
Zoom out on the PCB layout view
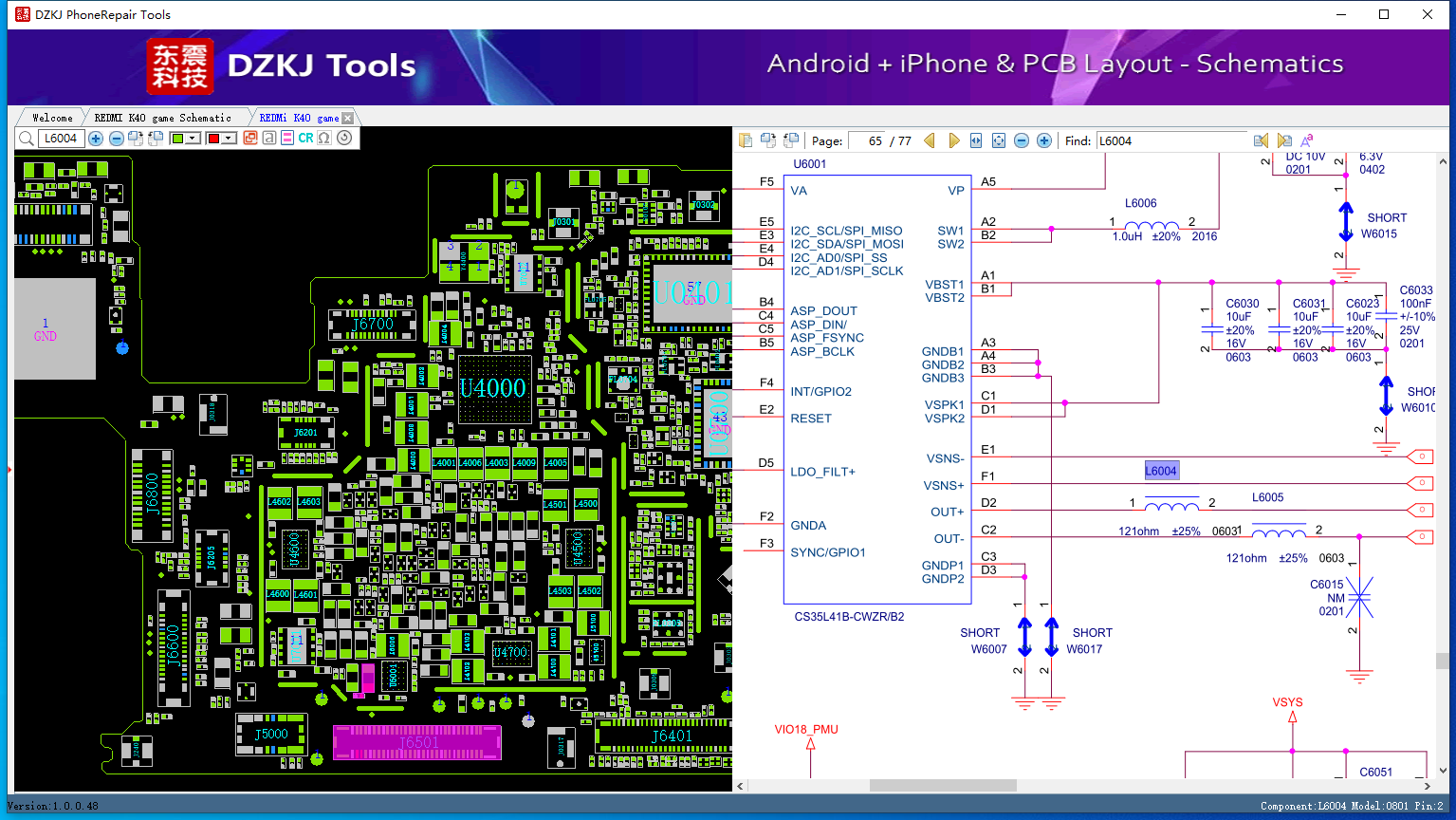pyautogui.click(x=117, y=139)
